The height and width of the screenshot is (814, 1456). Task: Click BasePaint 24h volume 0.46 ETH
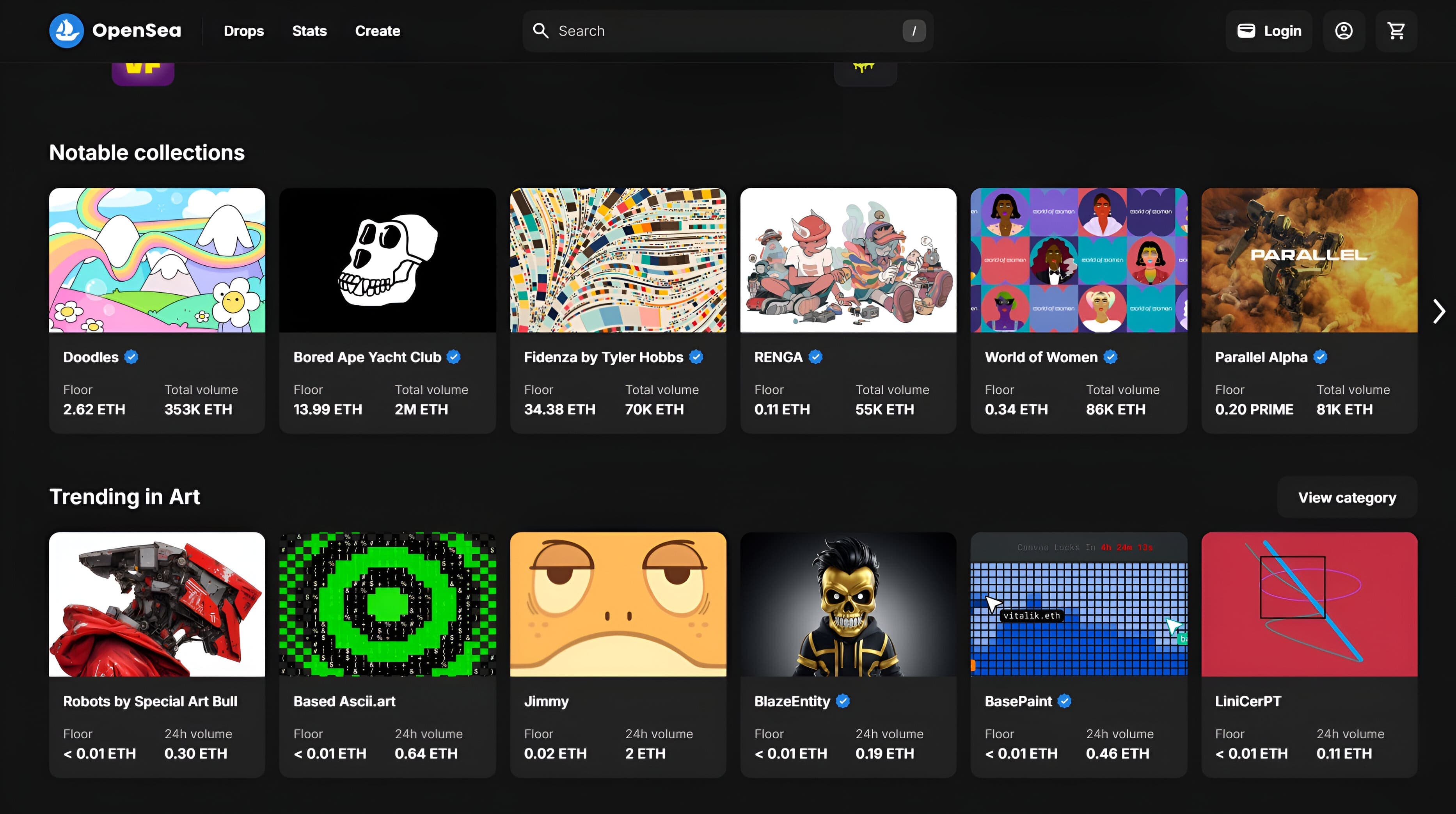pyautogui.click(x=1117, y=754)
